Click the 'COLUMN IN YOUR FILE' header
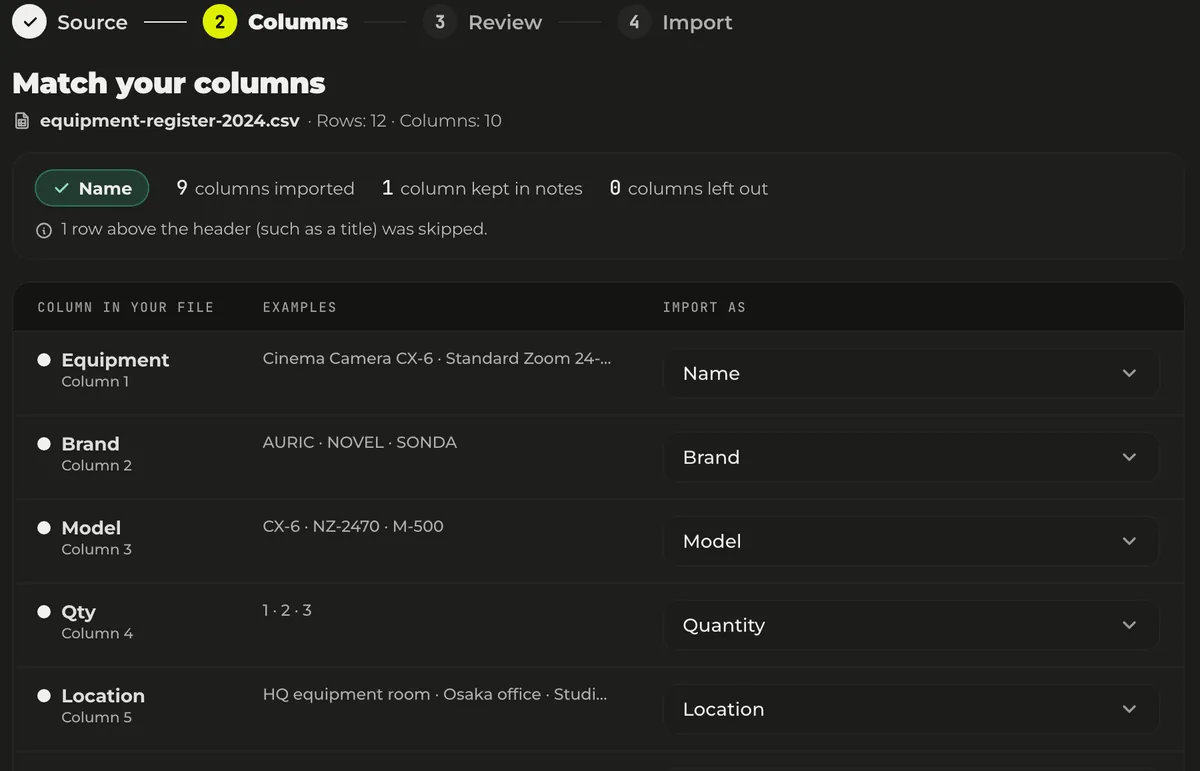Viewport: 1200px width, 771px height. (x=126, y=307)
